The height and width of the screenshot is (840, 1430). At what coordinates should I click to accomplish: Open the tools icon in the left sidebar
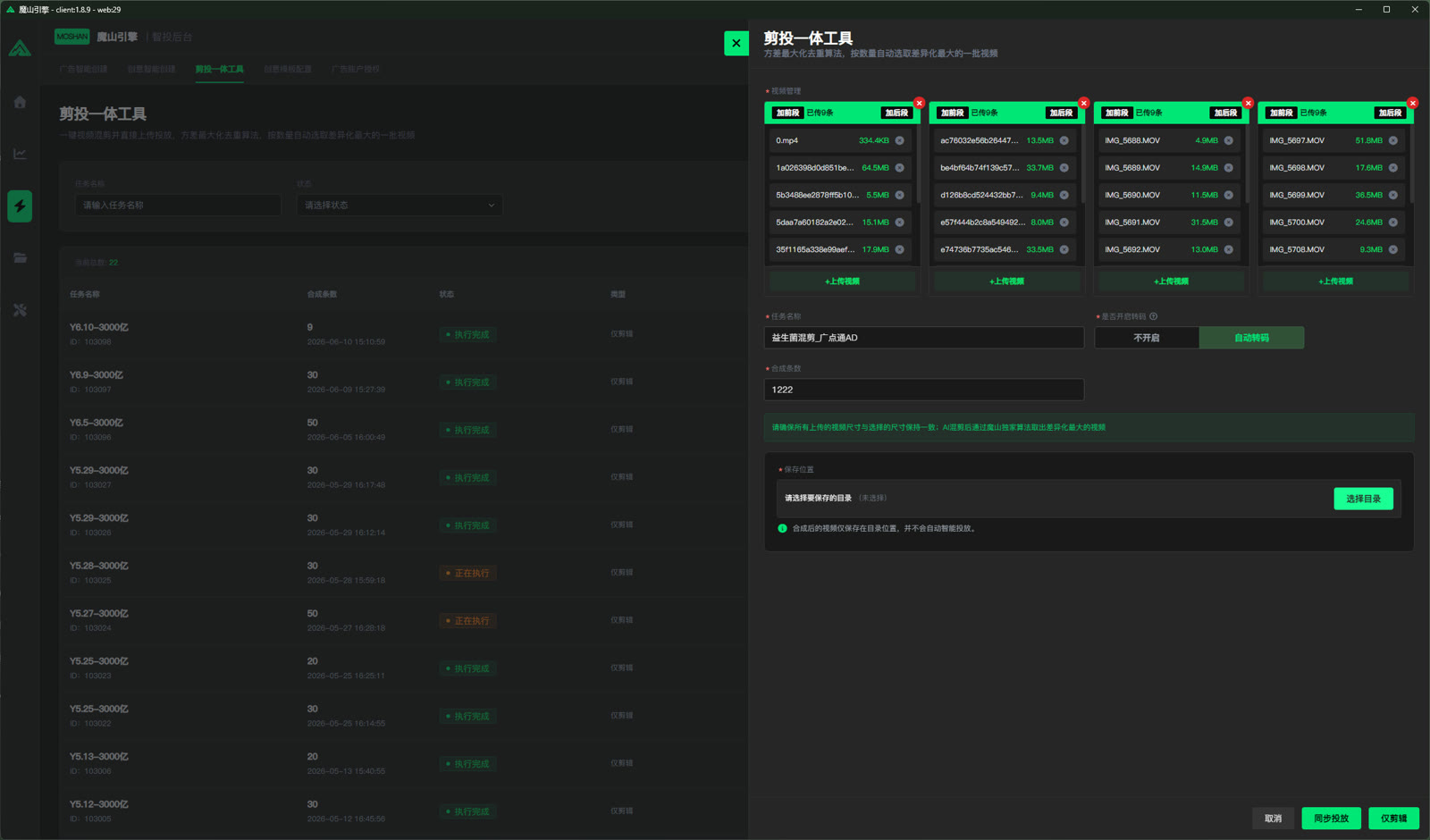(20, 310)
